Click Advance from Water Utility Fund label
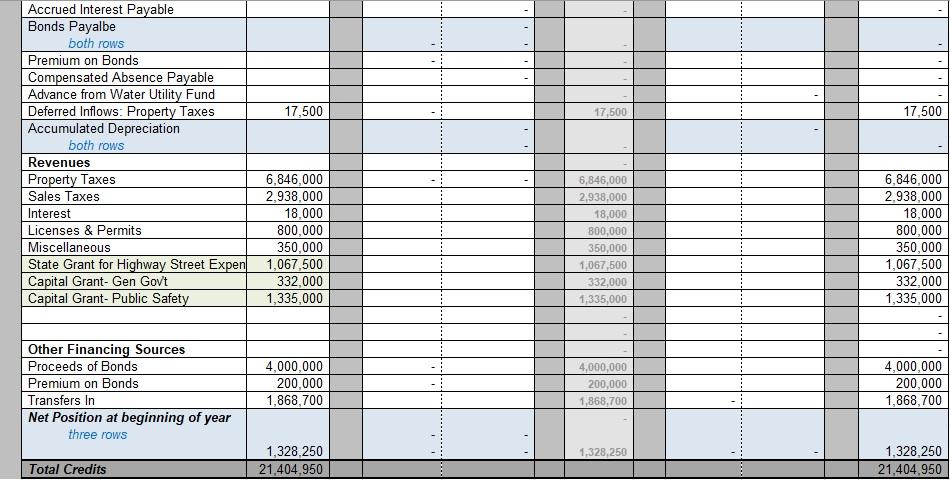This screenshot has height=480, width=950. coord(121,94)
